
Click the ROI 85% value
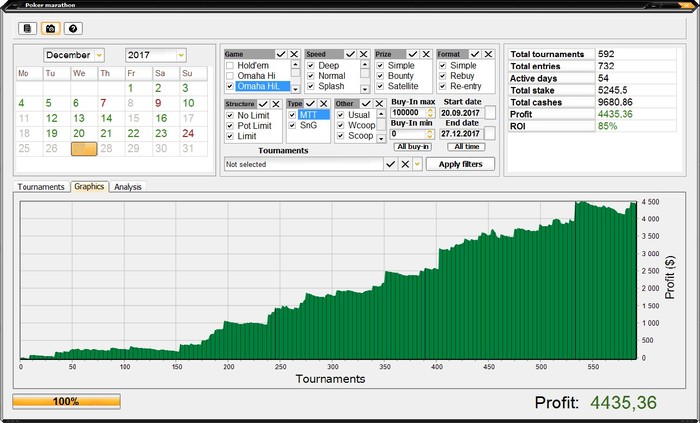coord(607,126)
